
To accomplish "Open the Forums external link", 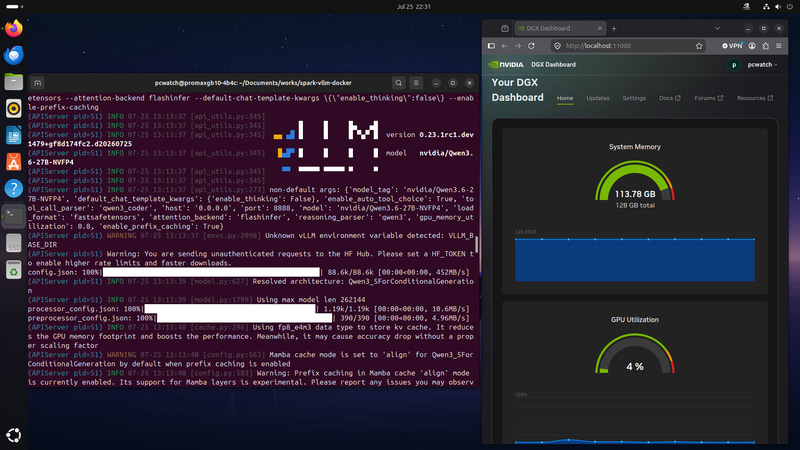I will click(709, 98).
